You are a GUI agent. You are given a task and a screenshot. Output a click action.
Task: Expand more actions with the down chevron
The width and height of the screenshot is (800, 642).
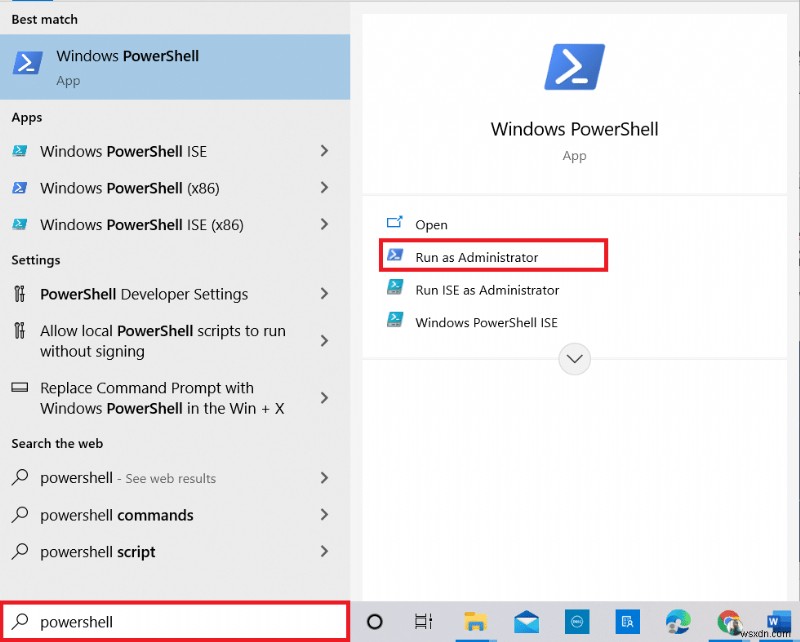(574, 359)
